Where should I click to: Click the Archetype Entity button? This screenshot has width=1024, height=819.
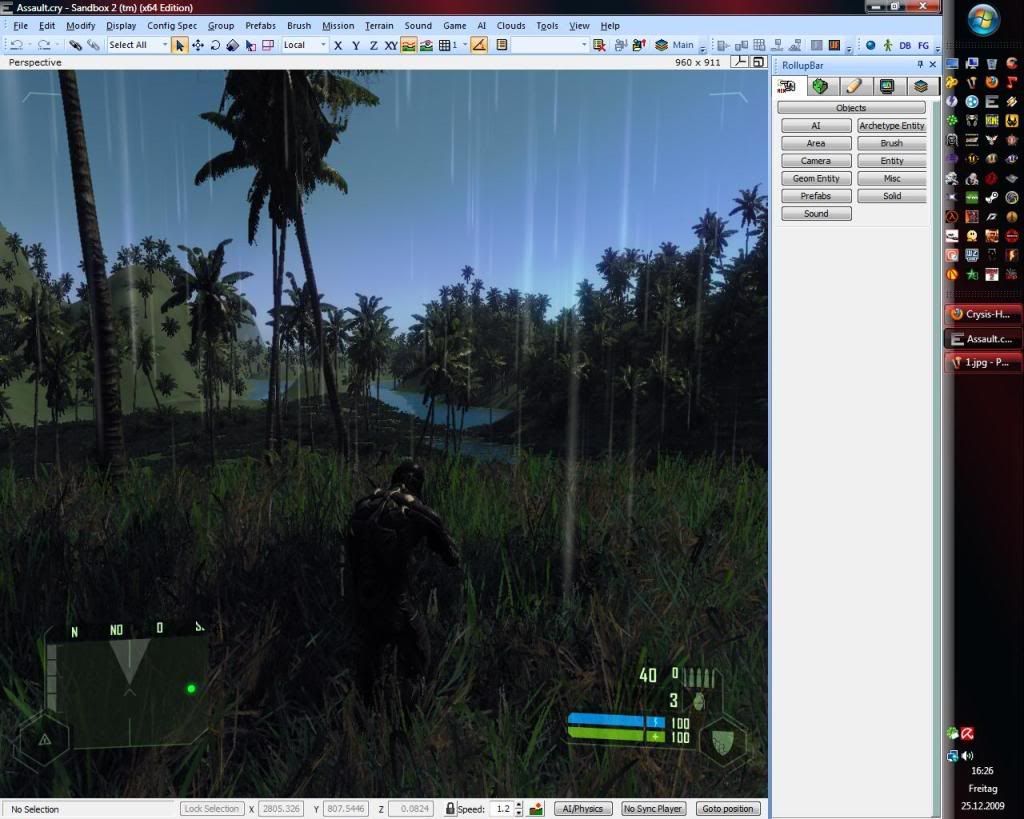892,126
